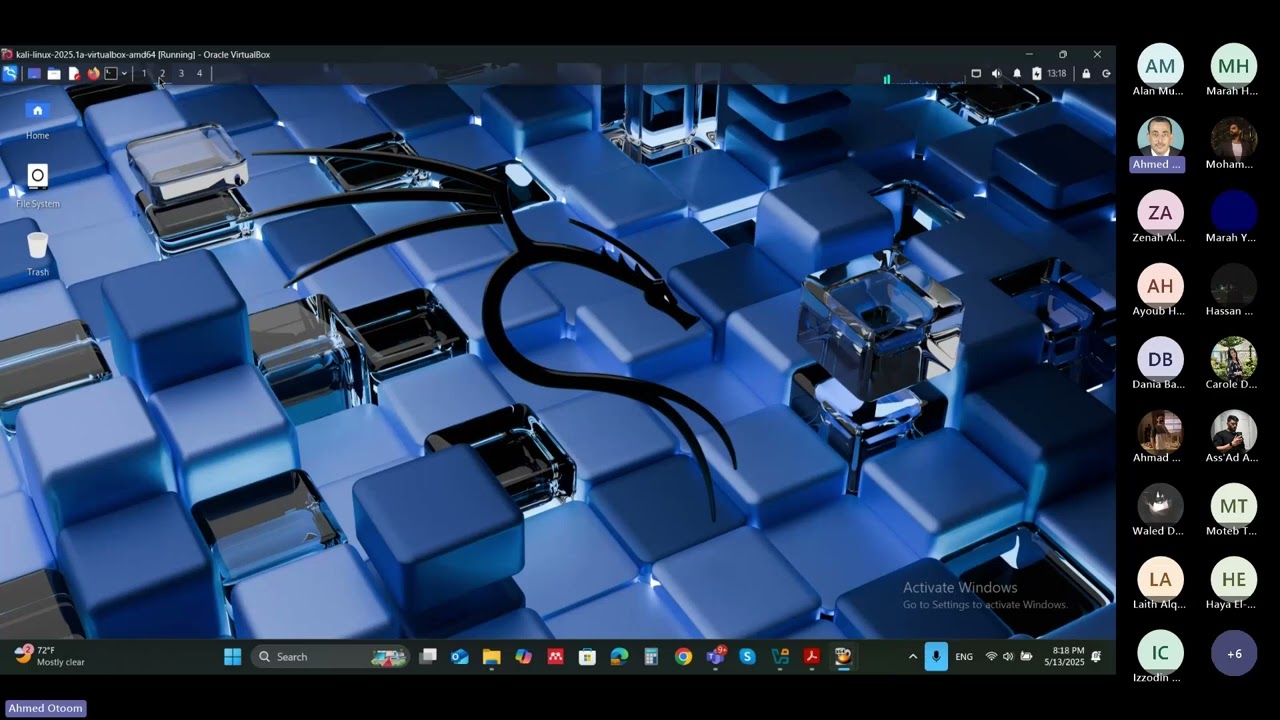Image resolution: width=1280 pixels, height=720 pixels.
Task: Select participant Zenah Al... ZA avatar
Action: [1160, 213]
